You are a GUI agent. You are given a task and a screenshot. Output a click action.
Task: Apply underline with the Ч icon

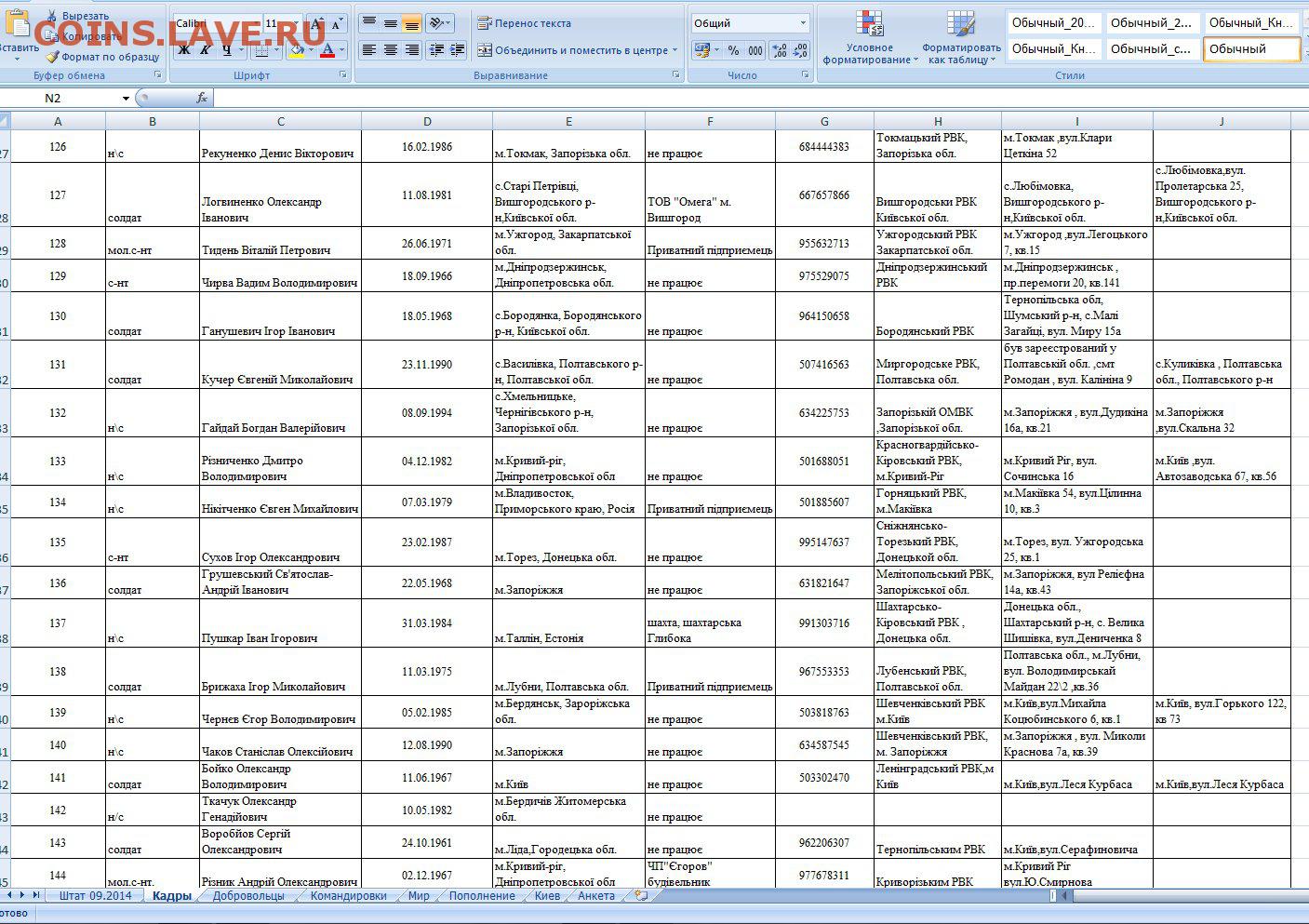point(226,50)
